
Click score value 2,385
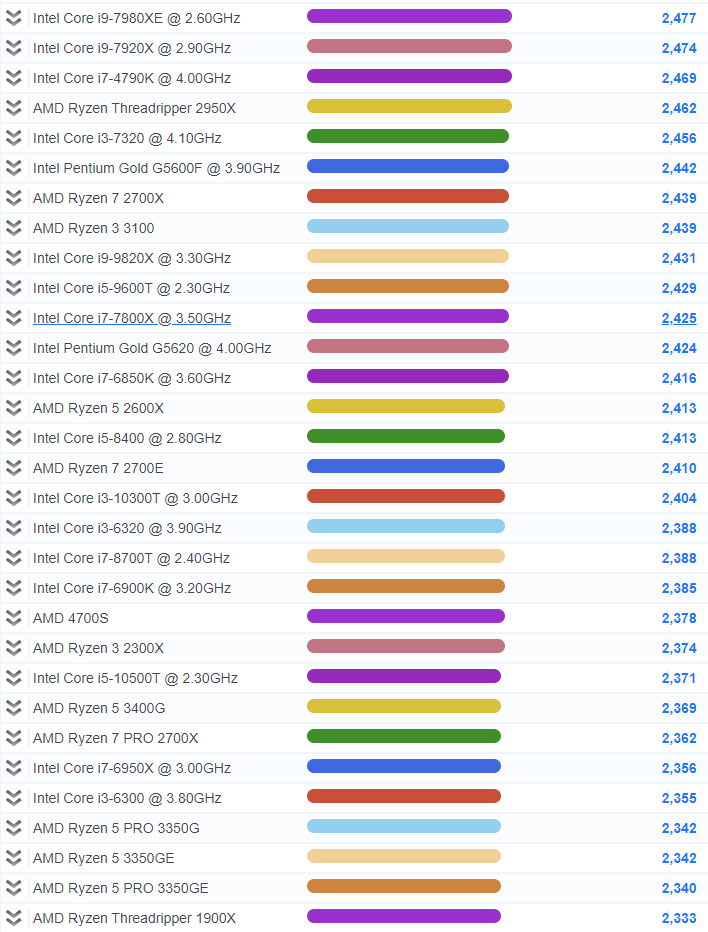(679, 588)
